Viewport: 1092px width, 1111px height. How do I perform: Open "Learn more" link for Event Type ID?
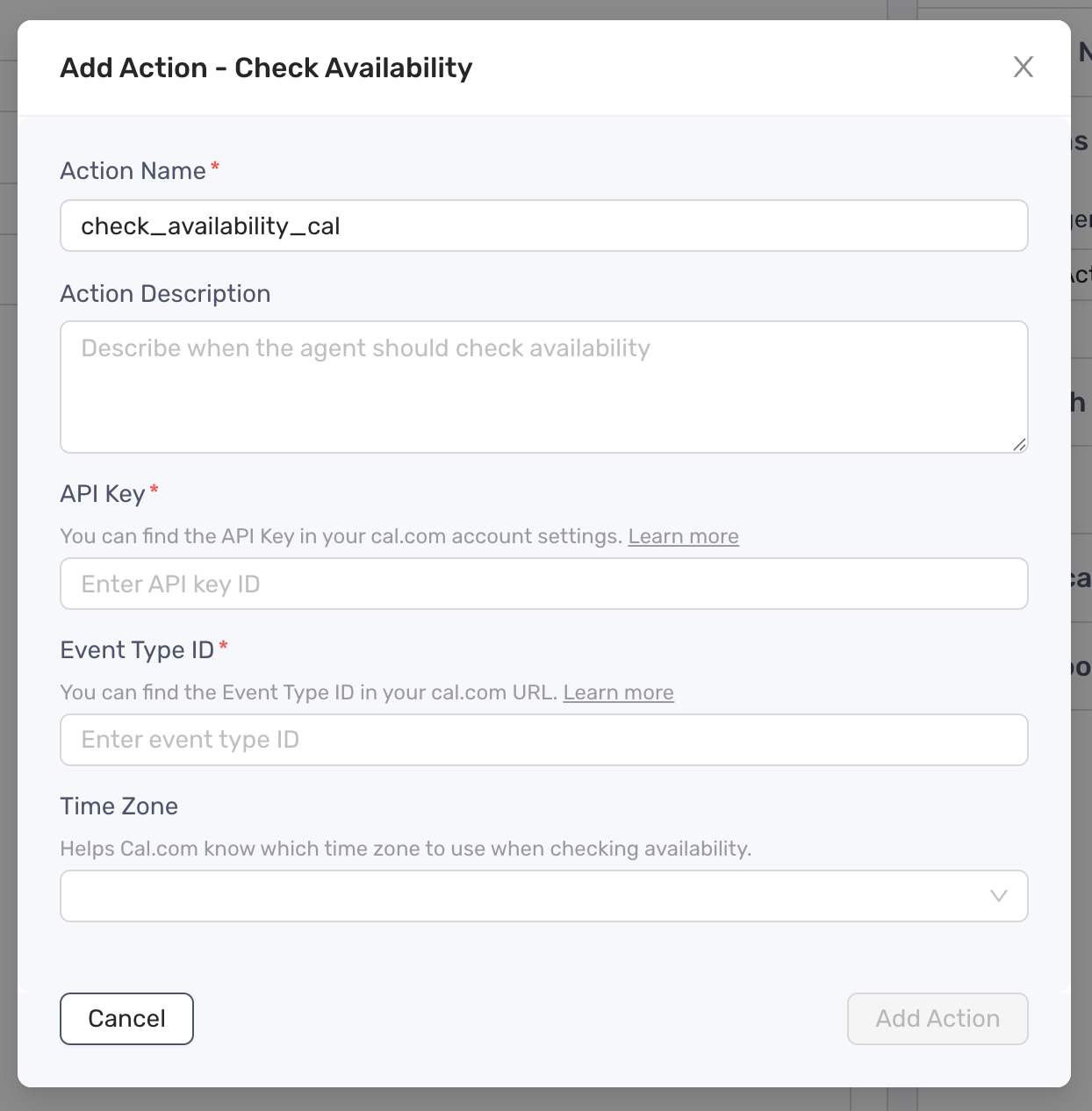618,692
